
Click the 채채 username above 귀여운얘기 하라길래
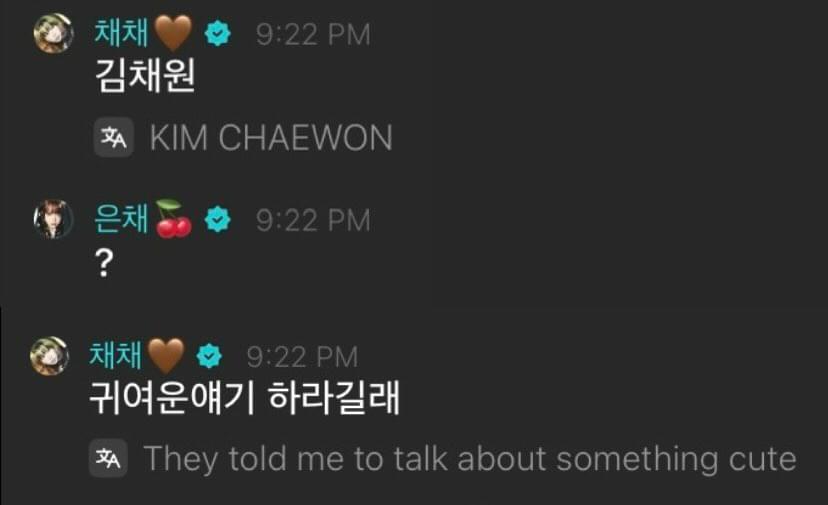click(116, 355)
